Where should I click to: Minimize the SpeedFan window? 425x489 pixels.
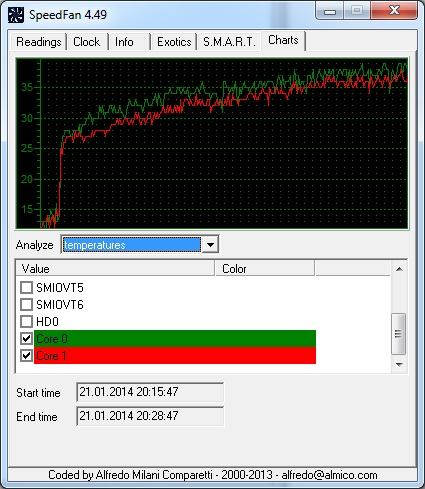[x=330, y=12]
